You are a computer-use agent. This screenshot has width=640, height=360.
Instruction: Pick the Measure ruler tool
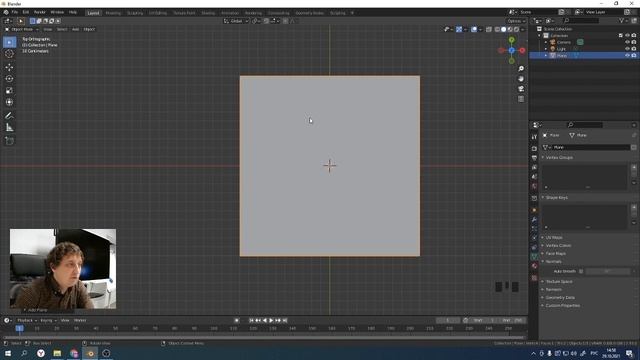pyautogui.click(x=9, y=128)
